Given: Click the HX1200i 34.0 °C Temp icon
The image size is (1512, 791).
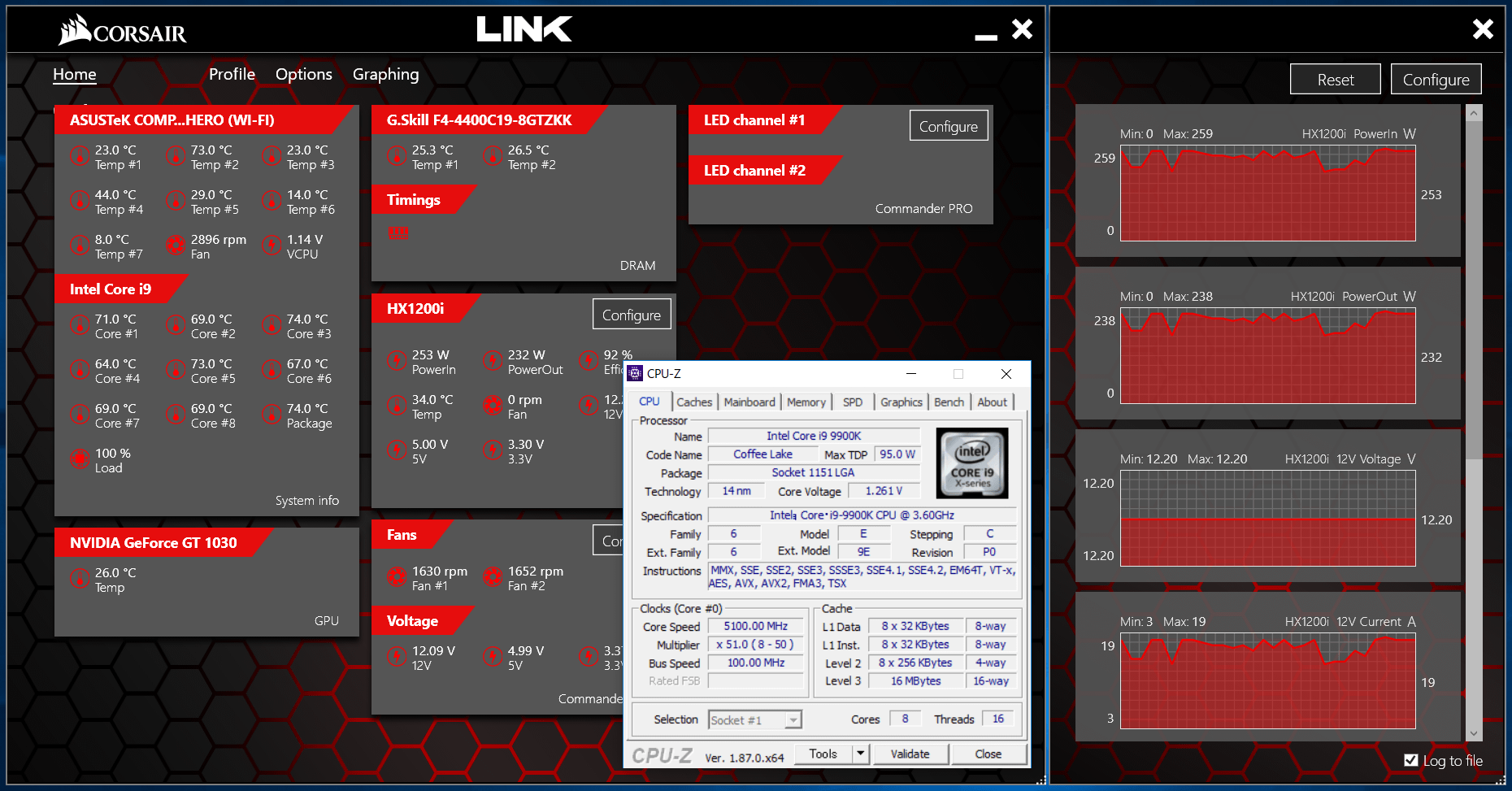Looking at the screenshot, I should pyautogui.click(x=396, y=406).
